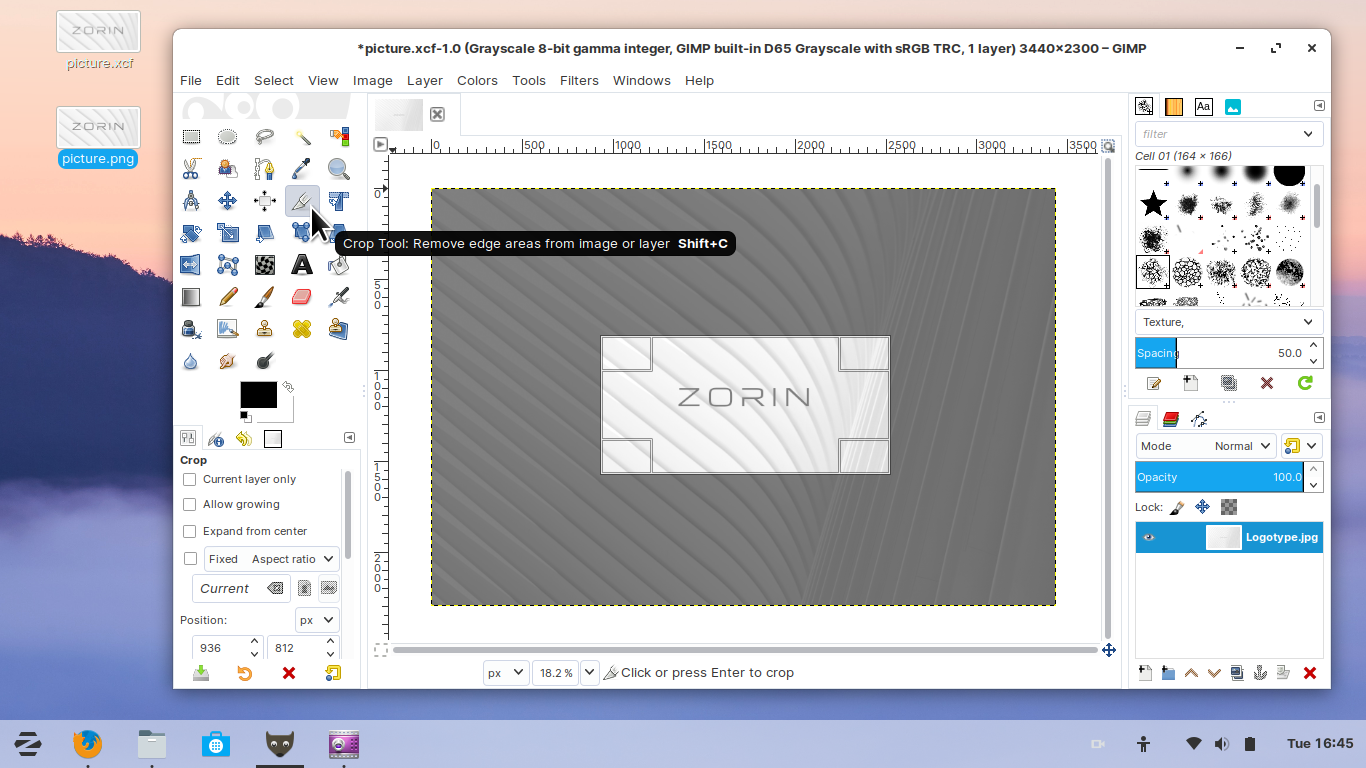This screenshot has width=1366, height=768.
Task: Enable Expand from center checkbox
Action: click(189, 531)
